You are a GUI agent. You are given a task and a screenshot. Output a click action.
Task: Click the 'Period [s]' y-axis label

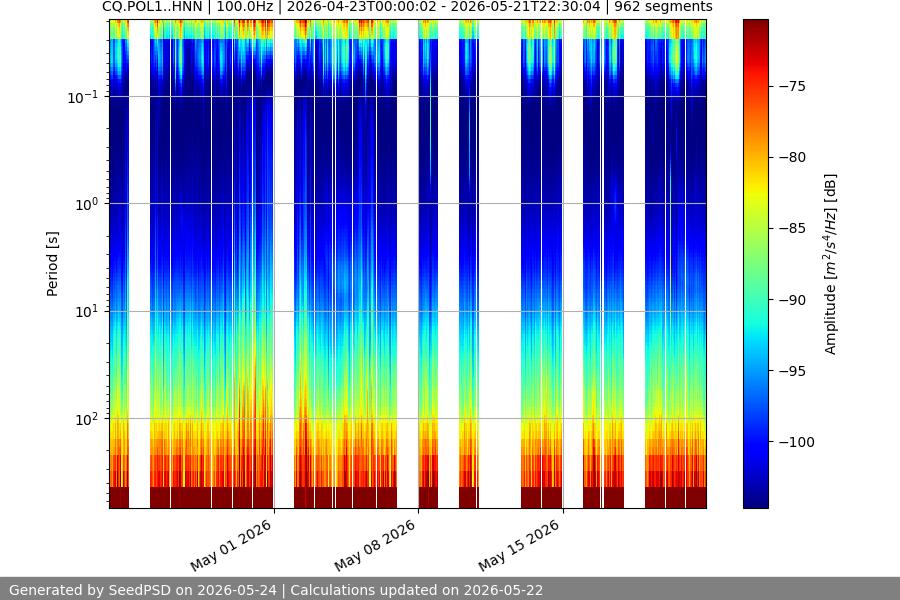[52, 264]
